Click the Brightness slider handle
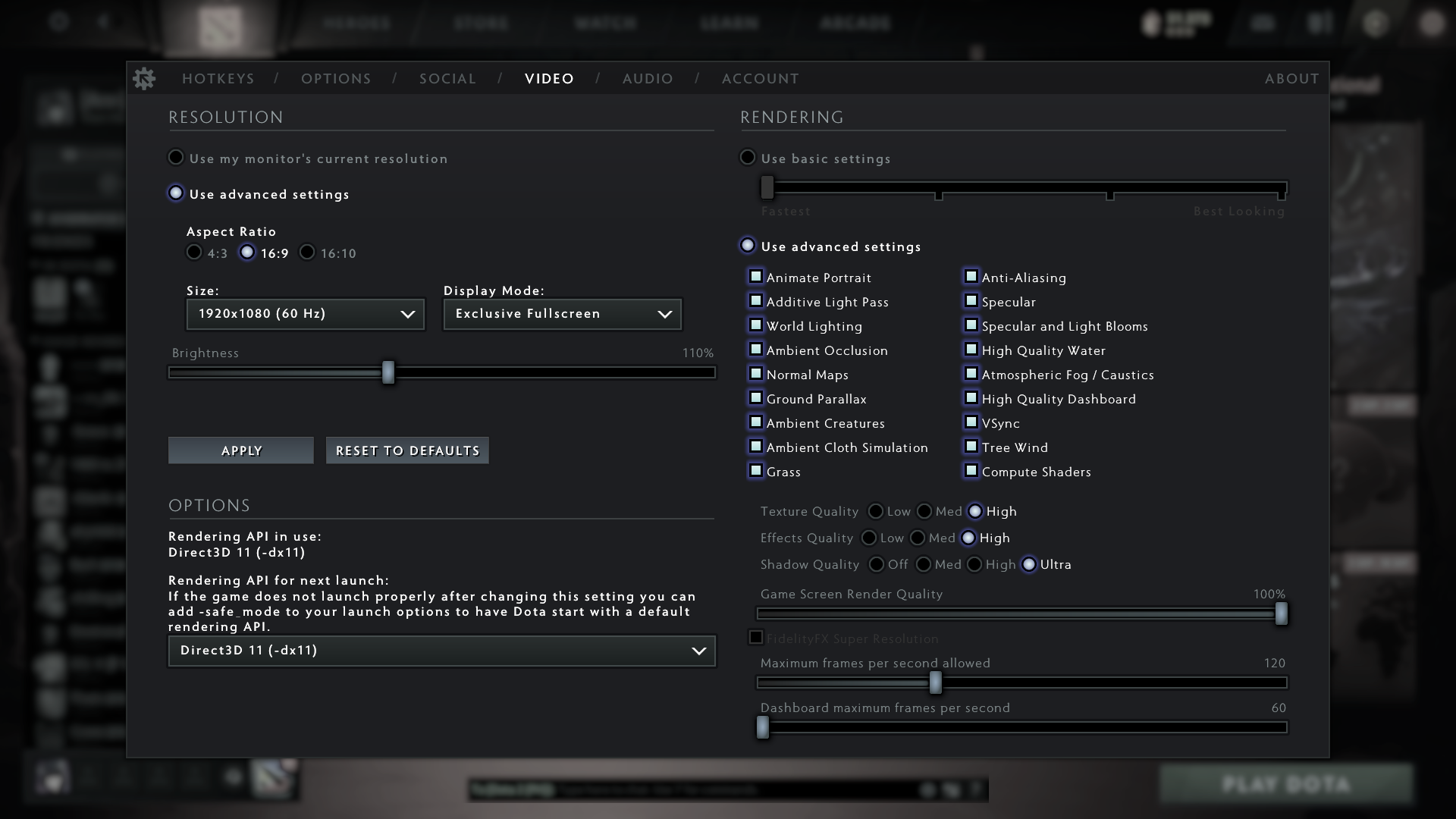Screen dimensions: 1456x819 point(389,372)
